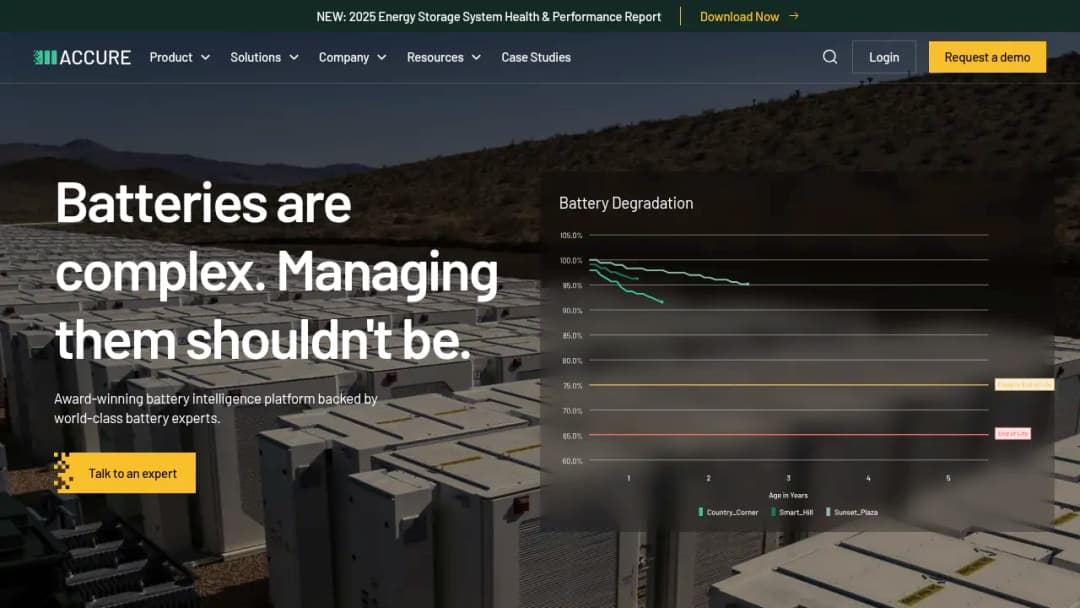Click the Smart_Hill legend swatch
Viewport: 1080px width, 608px height.
[x=773, y=512]
